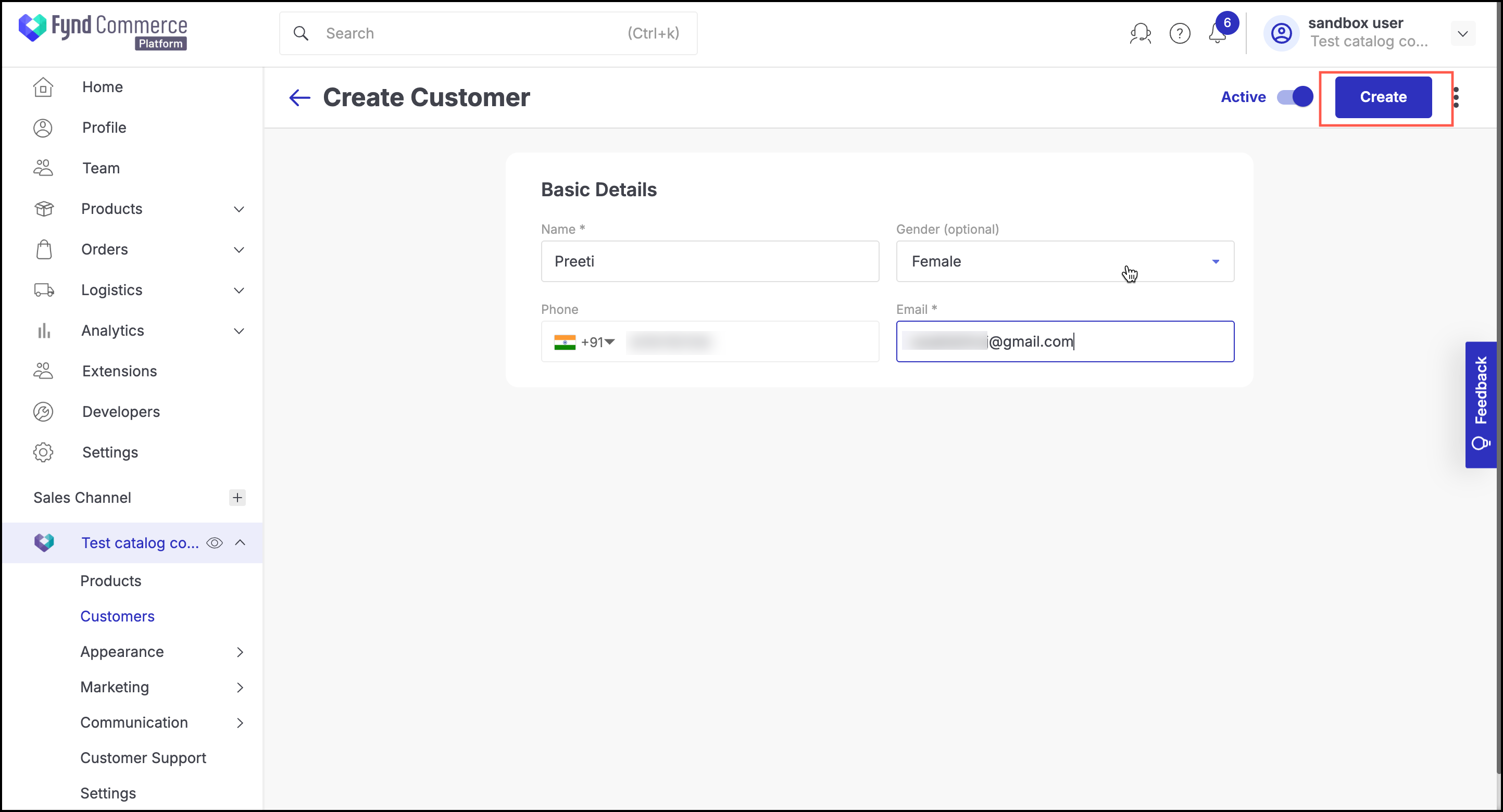Click the Basic Details heading
Image resolution: width=1503 pixels, height=812 pixels.
pyautogui.click(x=598, y=189)
